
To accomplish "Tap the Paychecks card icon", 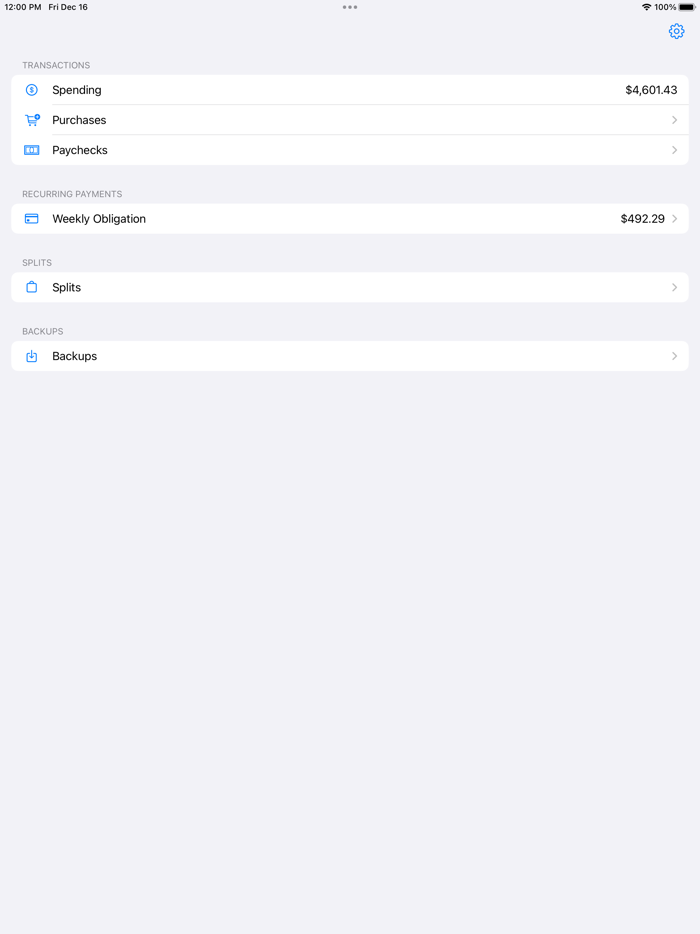I will [31, 150].
